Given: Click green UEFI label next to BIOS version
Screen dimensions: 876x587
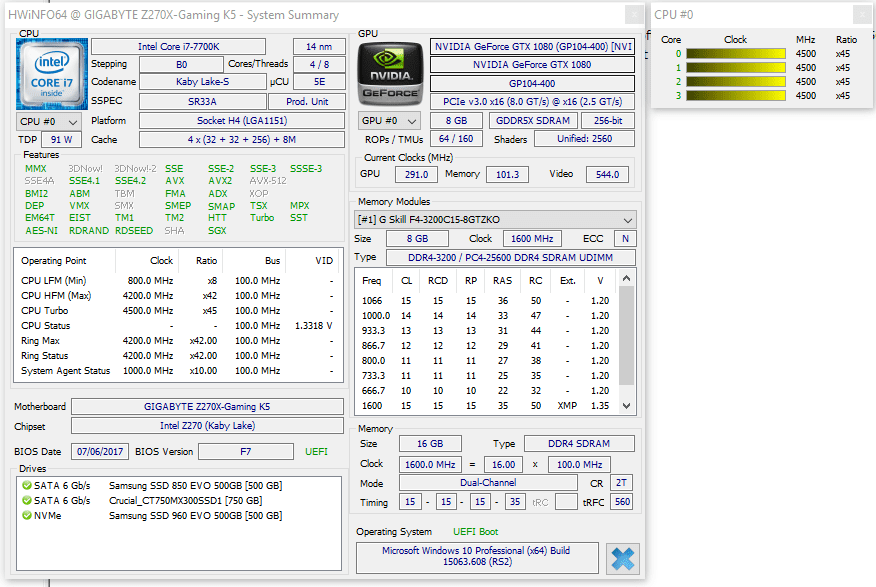Looking at the screenshot, I should pos(316,451).
